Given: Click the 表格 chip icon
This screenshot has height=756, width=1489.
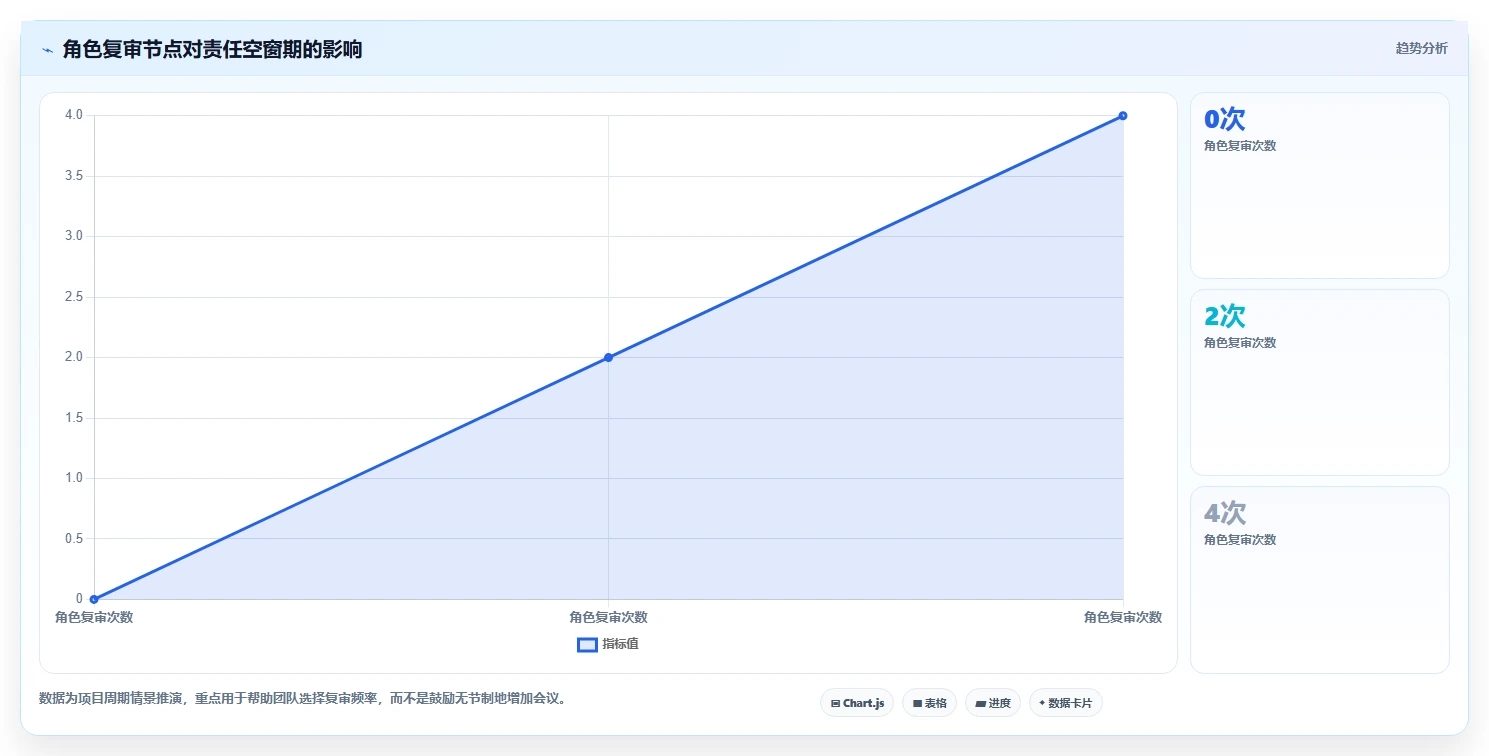Looking at the screenshot, I should click(917, 704).
